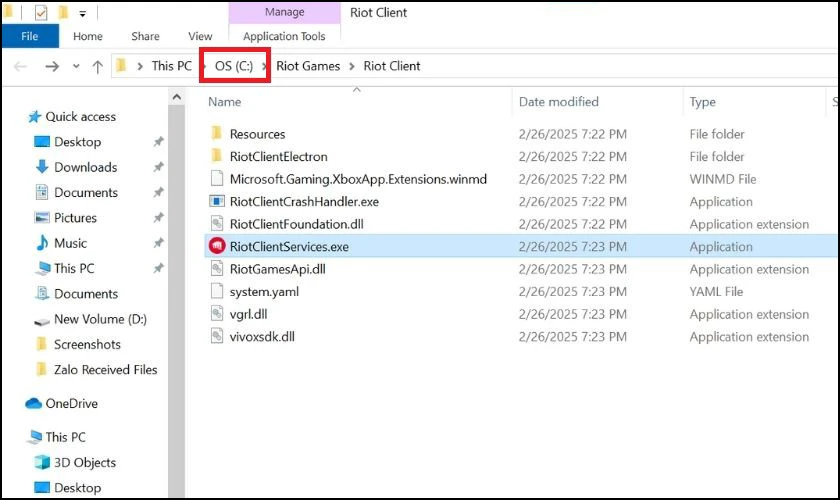This screenshot has height=500, width=840.
Task: Open the recent locations dropdown arrow
Action: (x=76, y=66)
